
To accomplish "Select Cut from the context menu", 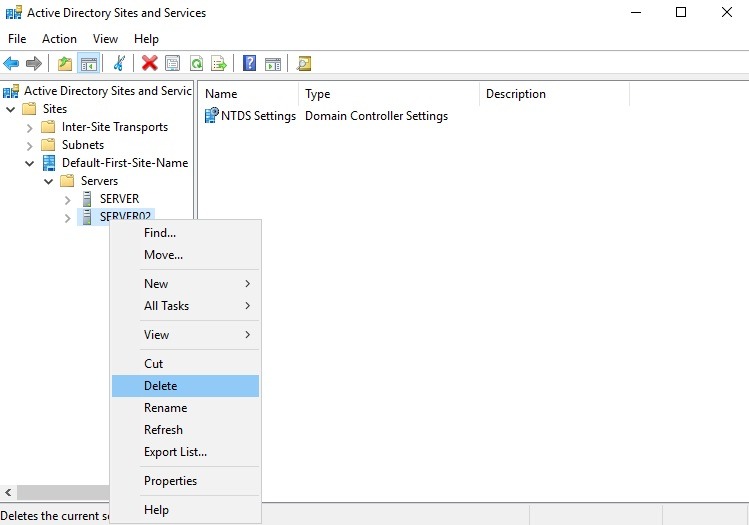I will [185, 364].
